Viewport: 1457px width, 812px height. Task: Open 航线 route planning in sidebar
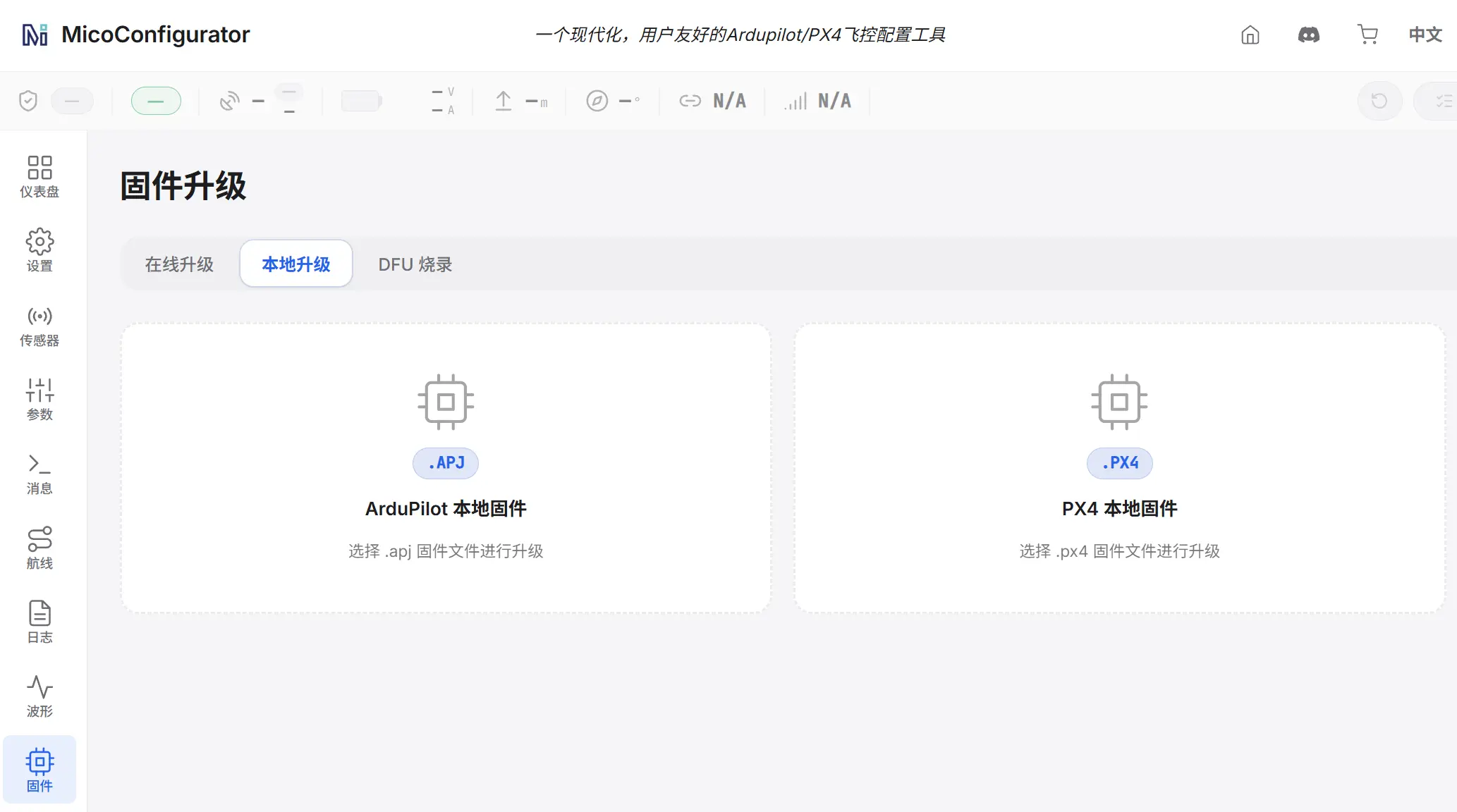pyautogui.click(x=39, y=548)
